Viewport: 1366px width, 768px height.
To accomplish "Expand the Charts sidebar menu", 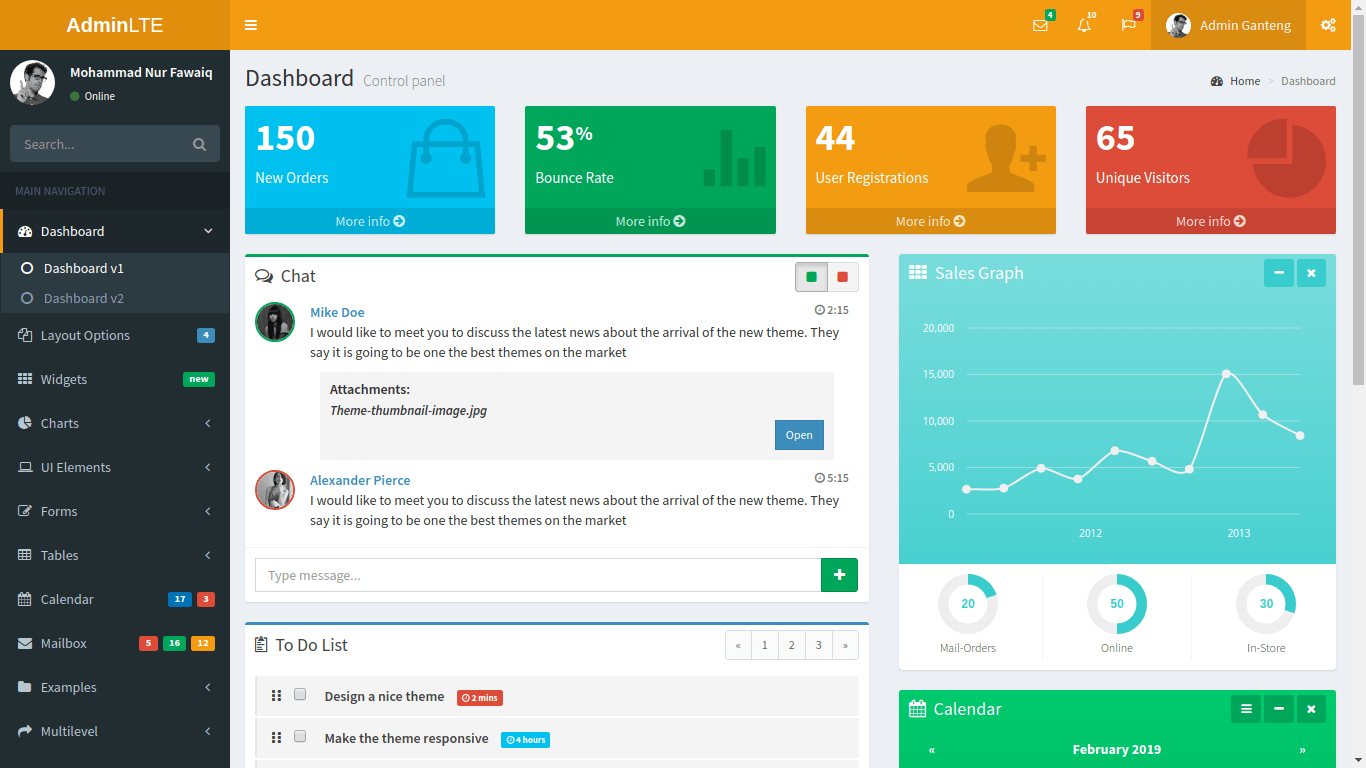I will [115, 423].
